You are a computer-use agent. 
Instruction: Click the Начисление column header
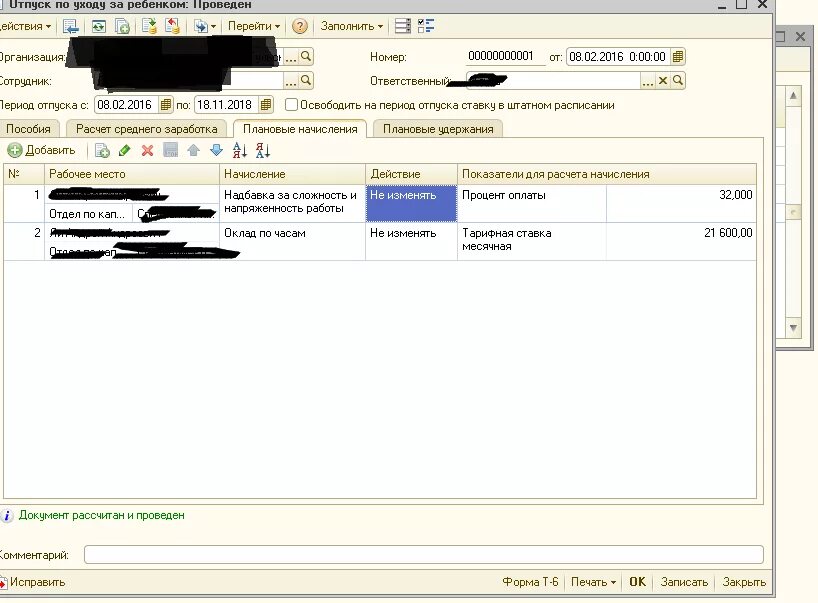click(293, 174)
